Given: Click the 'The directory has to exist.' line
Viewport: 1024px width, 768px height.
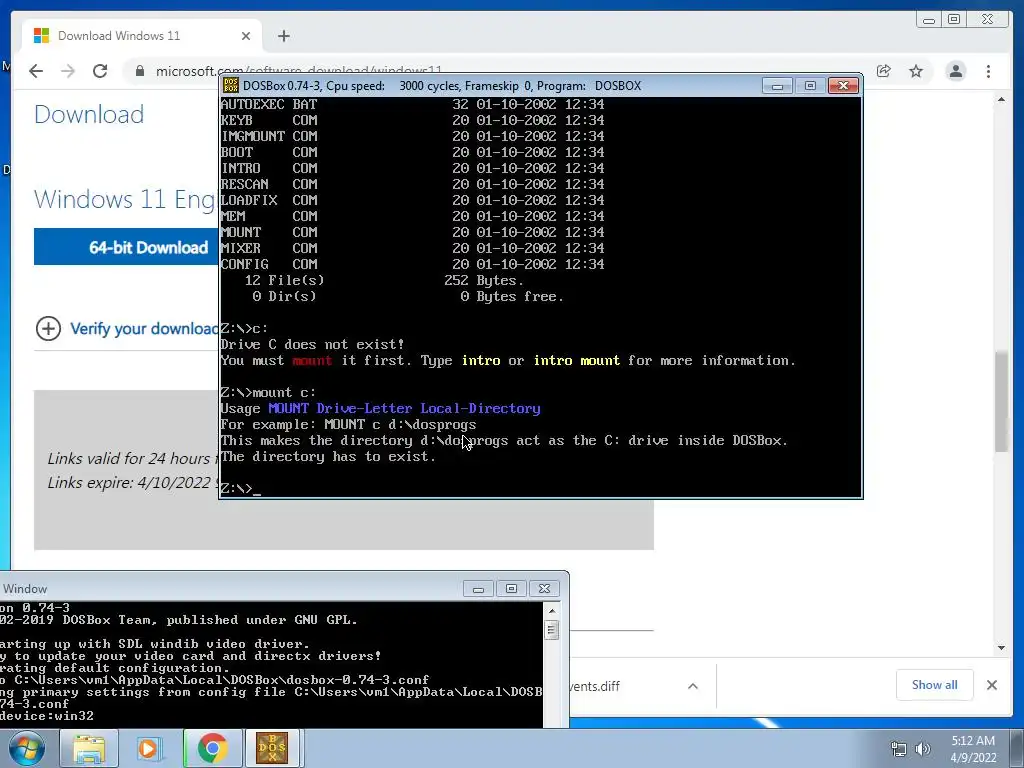Looking at the screenshot, I should 328,456.
